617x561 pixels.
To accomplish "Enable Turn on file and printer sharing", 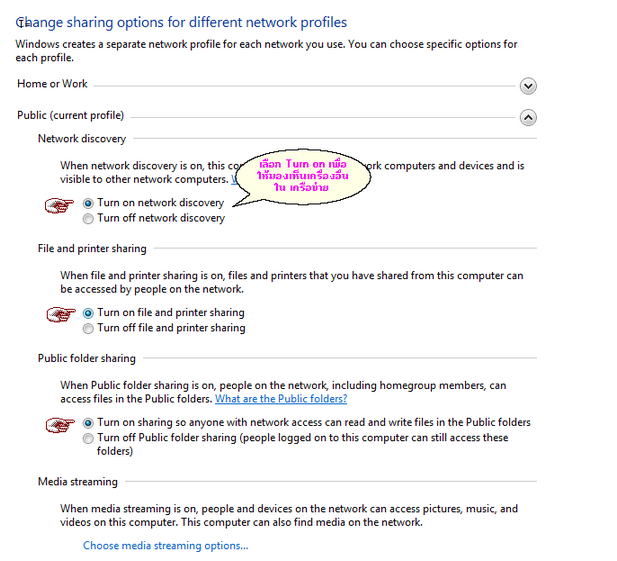I will pyautogui.click(x=89, y=313).
